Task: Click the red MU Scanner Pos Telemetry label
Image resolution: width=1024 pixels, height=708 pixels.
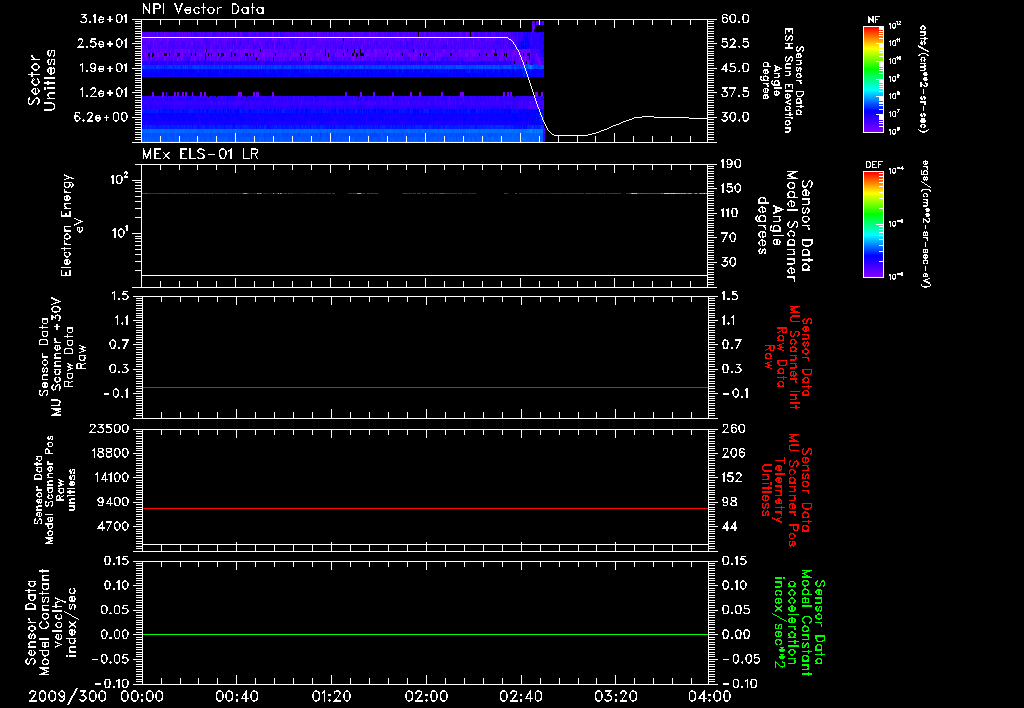Action: point(786,490)
